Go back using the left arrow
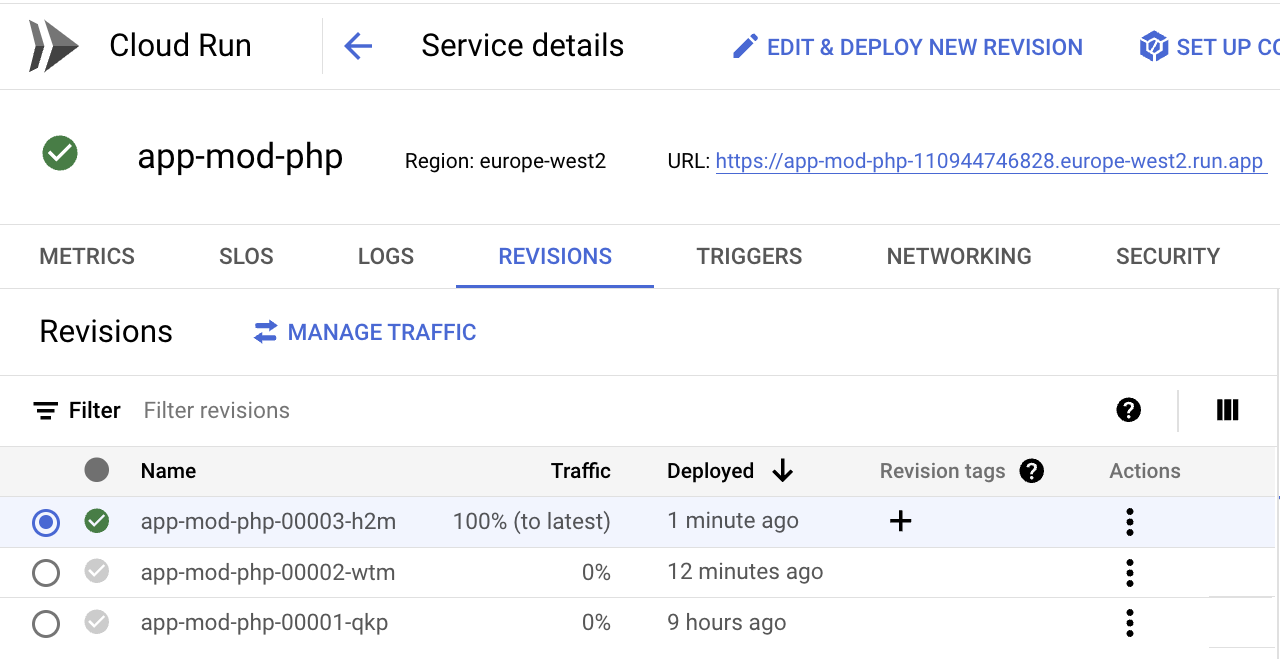 pos(358,46)
